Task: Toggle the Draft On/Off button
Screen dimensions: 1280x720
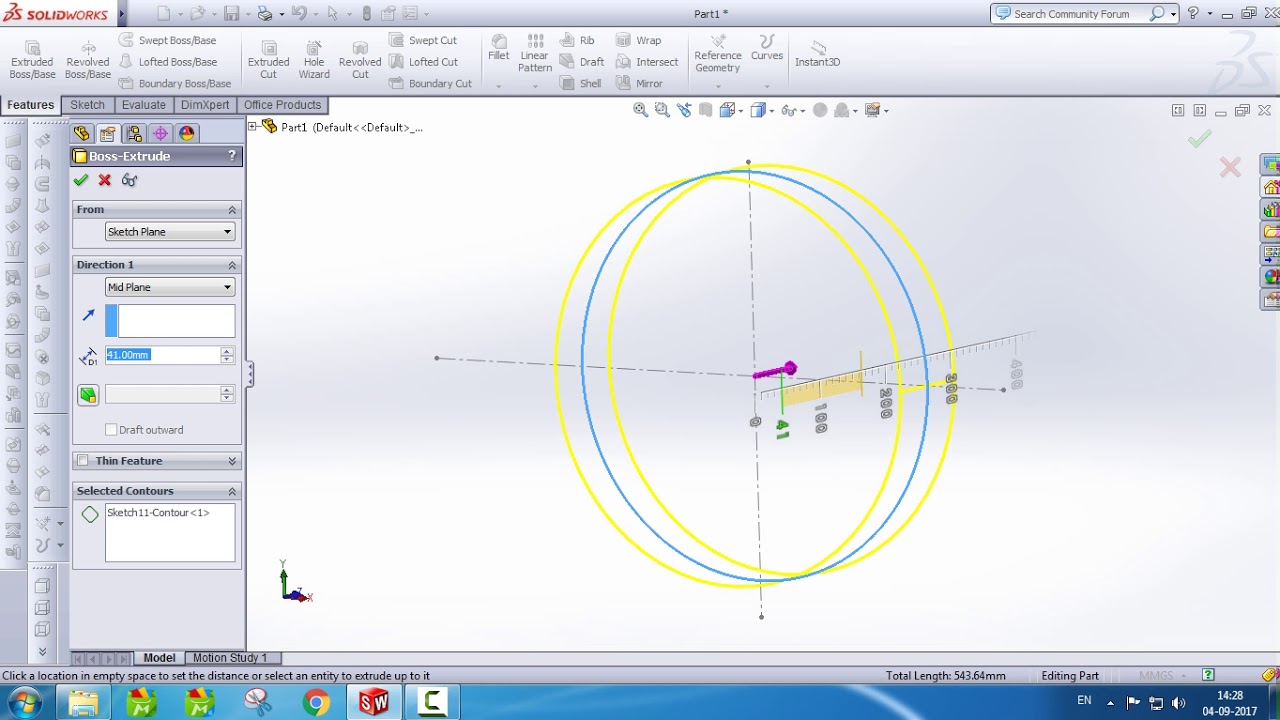Action: (88, 395)
